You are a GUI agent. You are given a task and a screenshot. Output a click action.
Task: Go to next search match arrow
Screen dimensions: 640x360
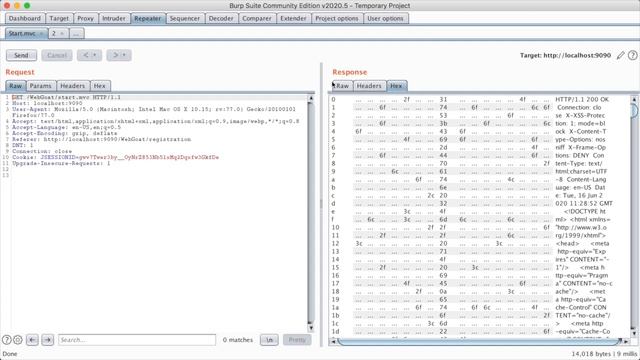(x=47, y=340)
